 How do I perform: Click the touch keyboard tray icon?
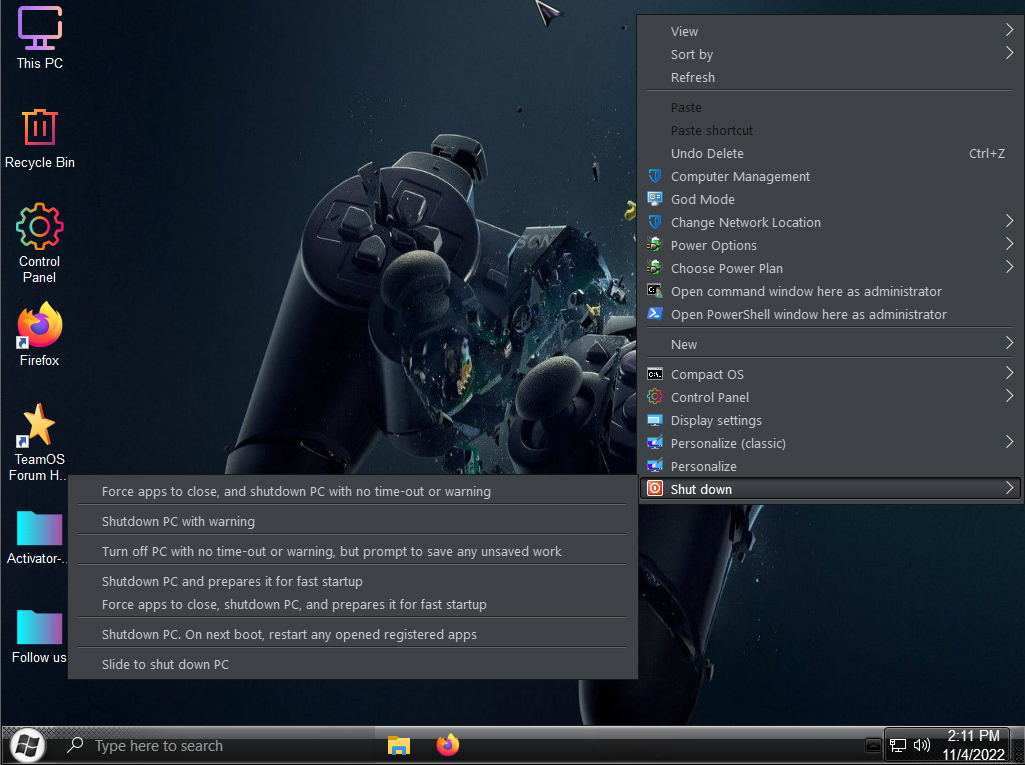click(873, 745)
